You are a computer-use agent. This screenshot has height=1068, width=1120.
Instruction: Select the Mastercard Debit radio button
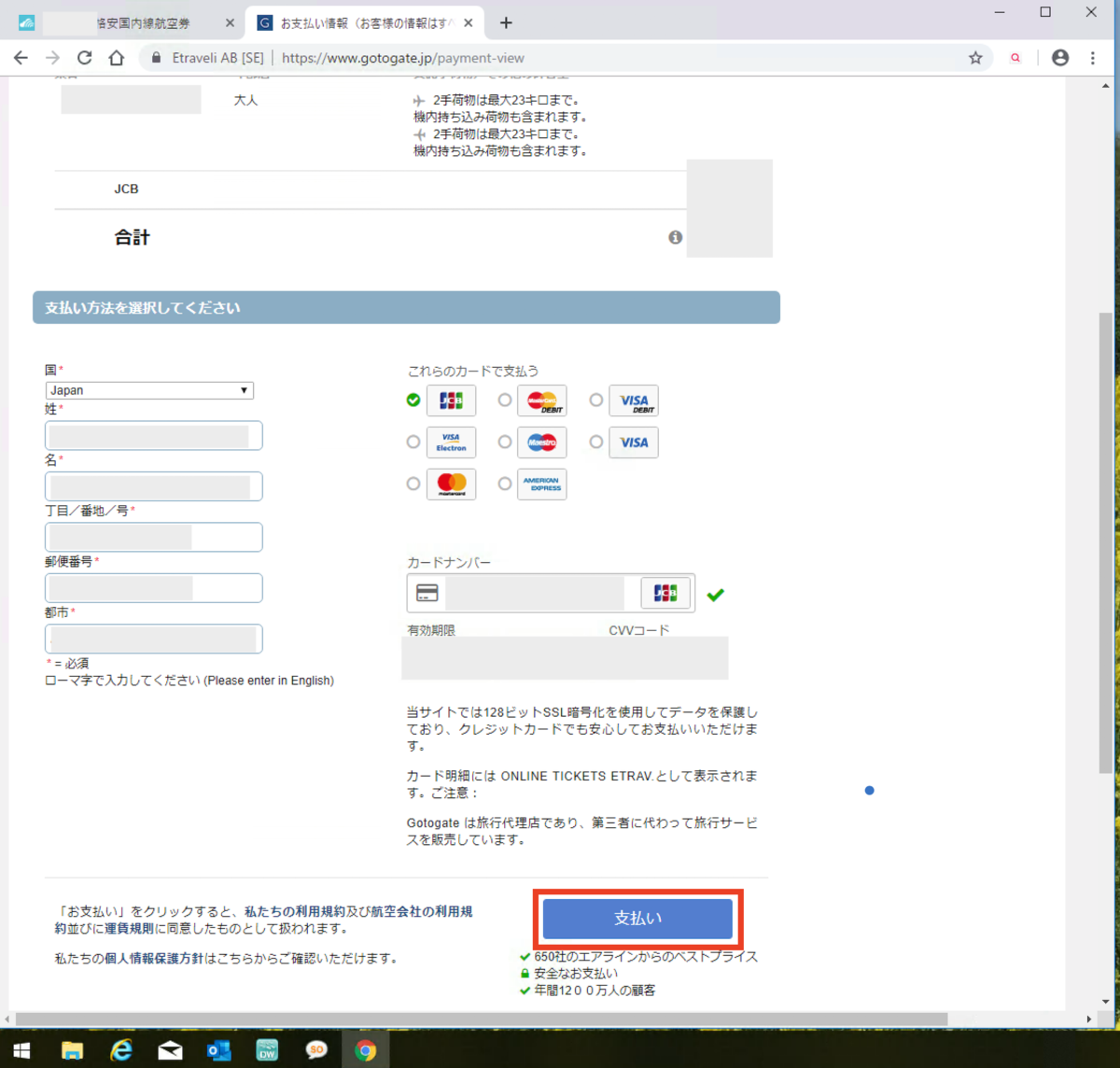505,400
